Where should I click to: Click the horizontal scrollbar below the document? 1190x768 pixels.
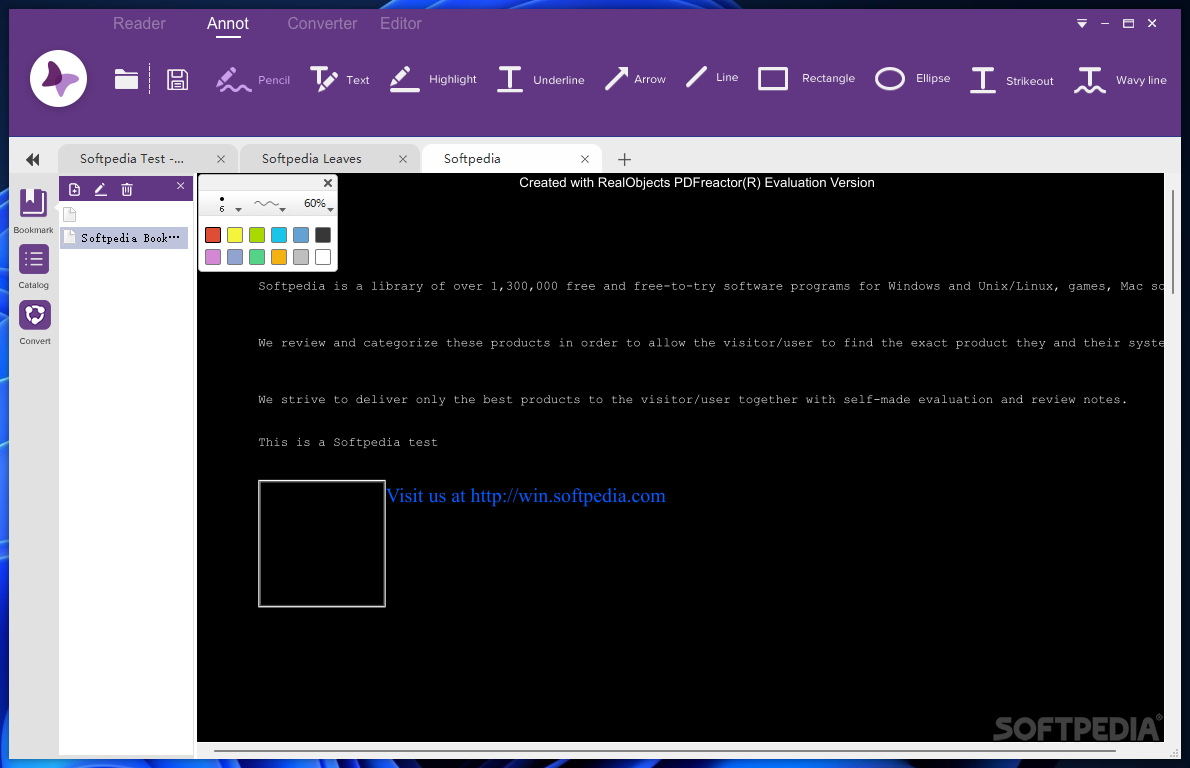tap(664, 751)
